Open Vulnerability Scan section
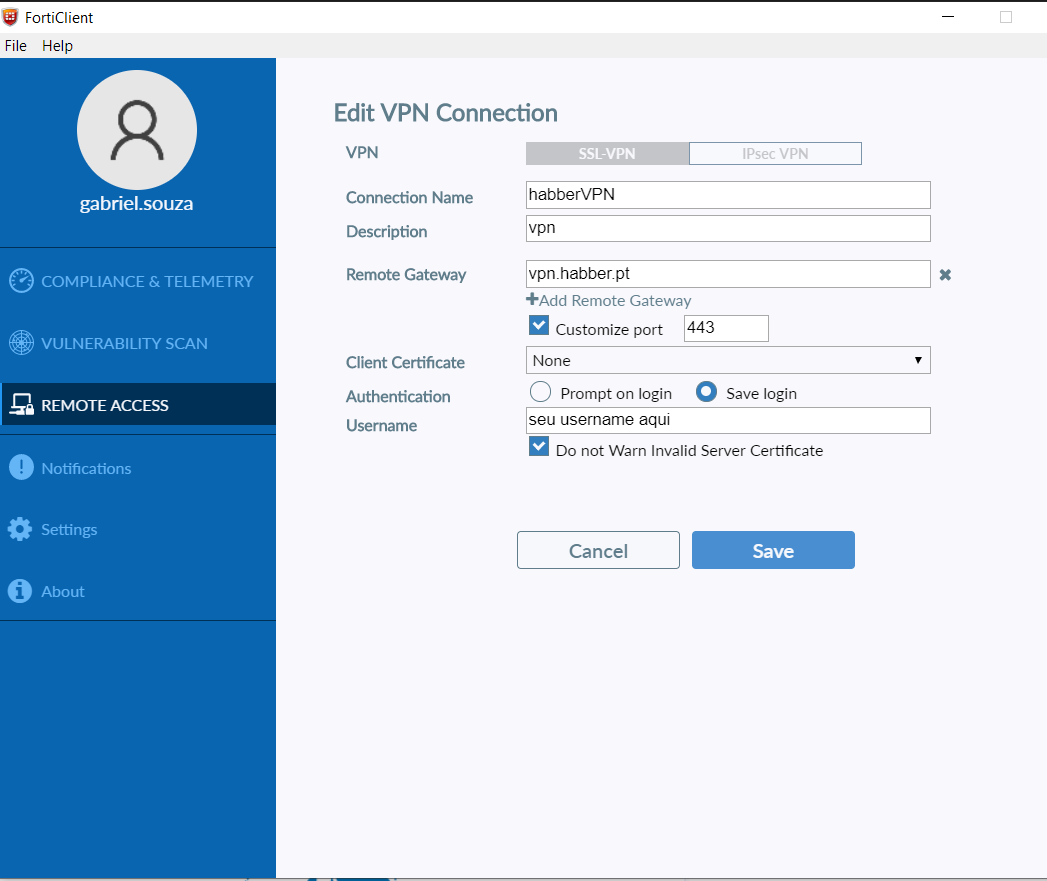 [x=125, y=343]
